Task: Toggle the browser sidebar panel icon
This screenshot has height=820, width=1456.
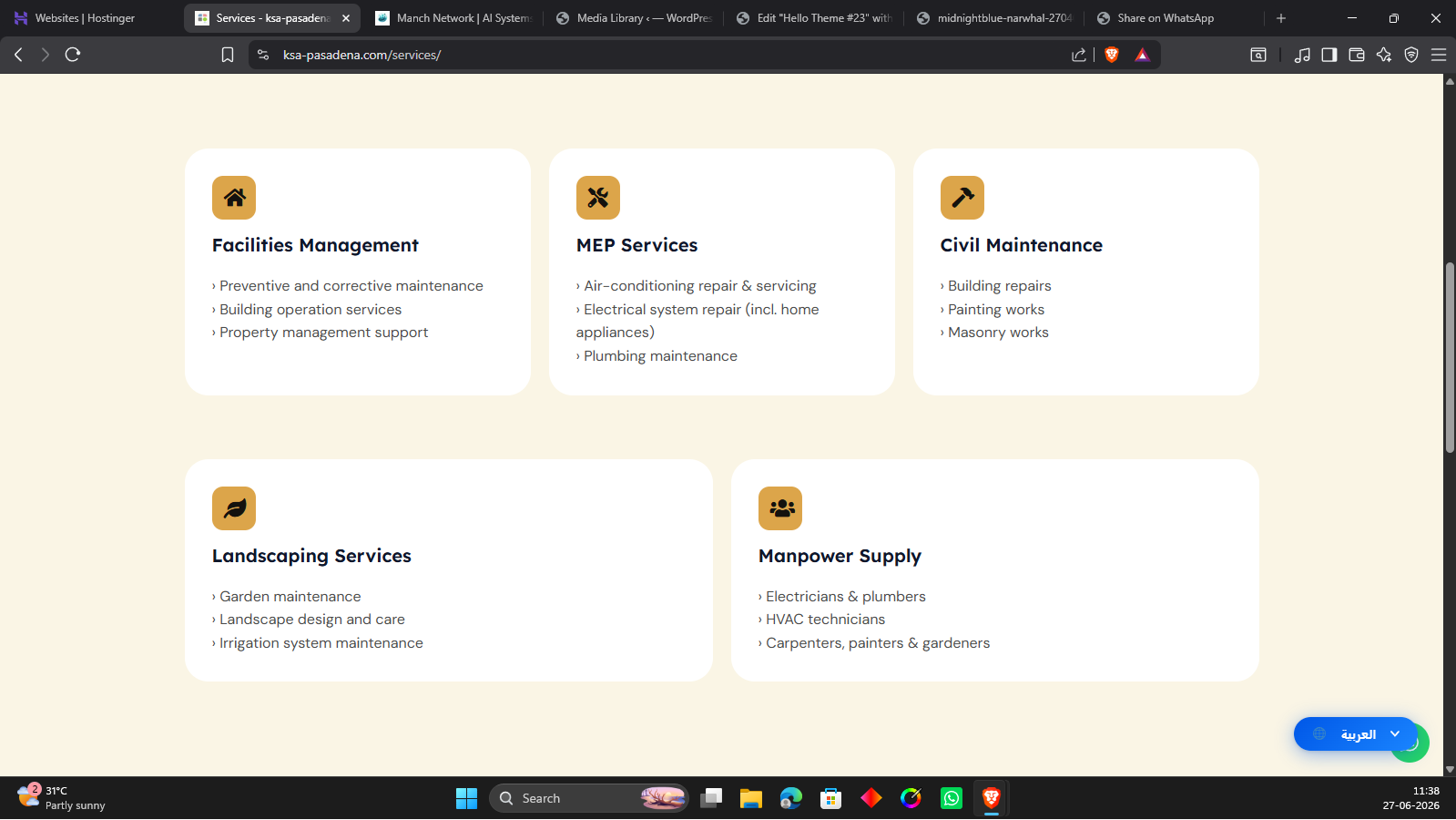Action: (1329, 55)
